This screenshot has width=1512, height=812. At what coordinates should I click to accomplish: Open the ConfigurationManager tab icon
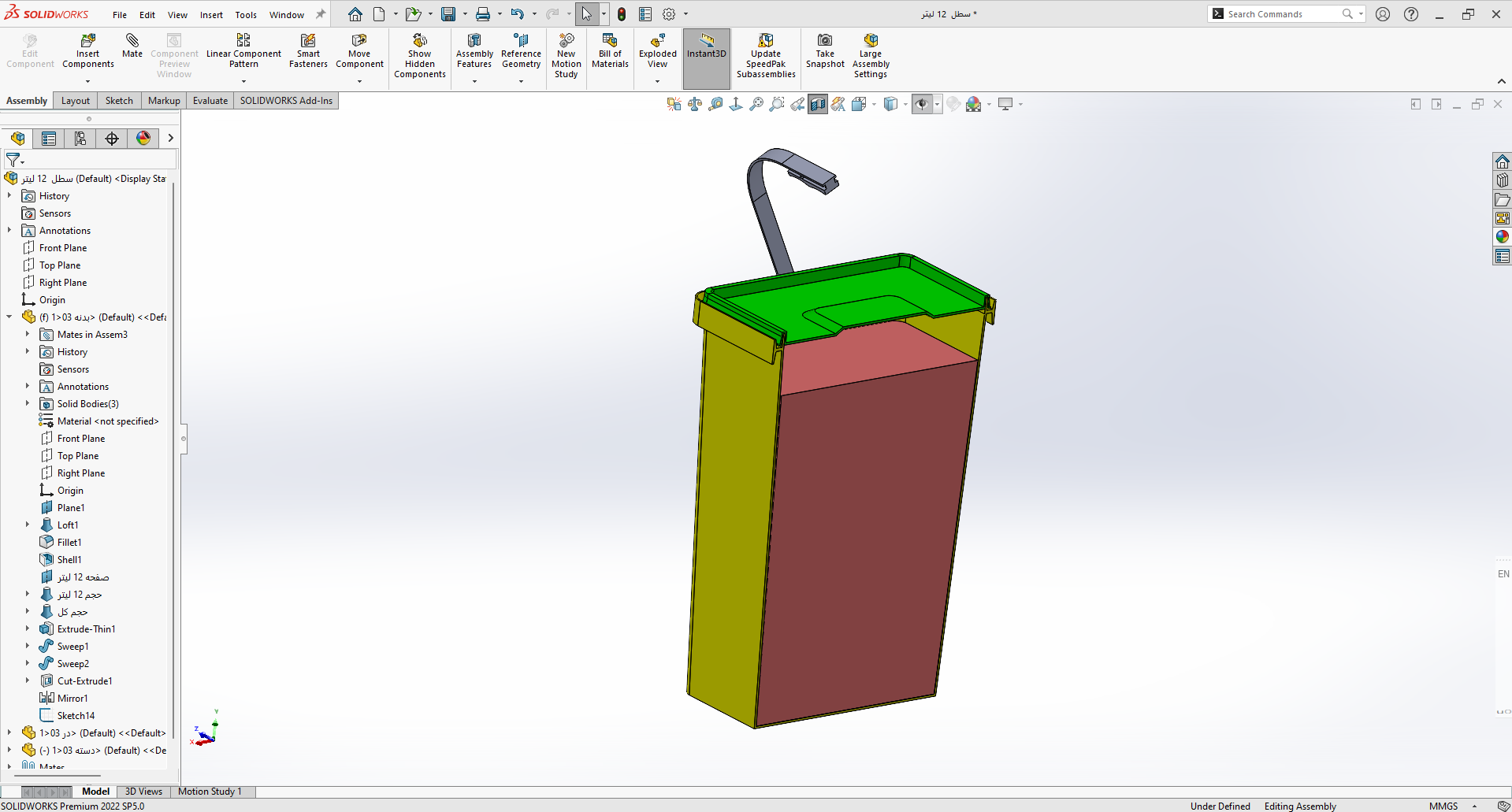(80, 139)
